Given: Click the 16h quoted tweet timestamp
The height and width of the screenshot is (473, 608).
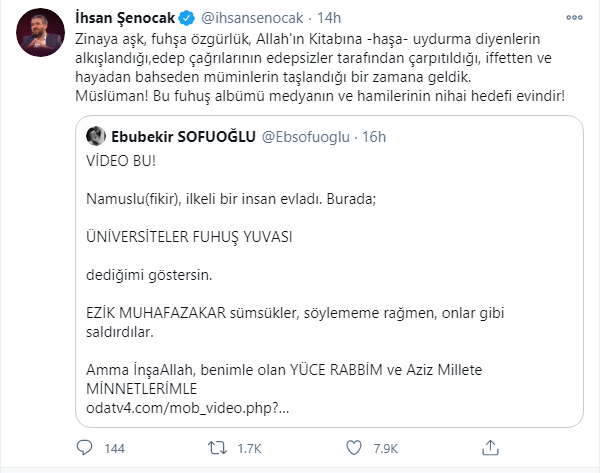Looking at the screenshot, I should 374,137.
